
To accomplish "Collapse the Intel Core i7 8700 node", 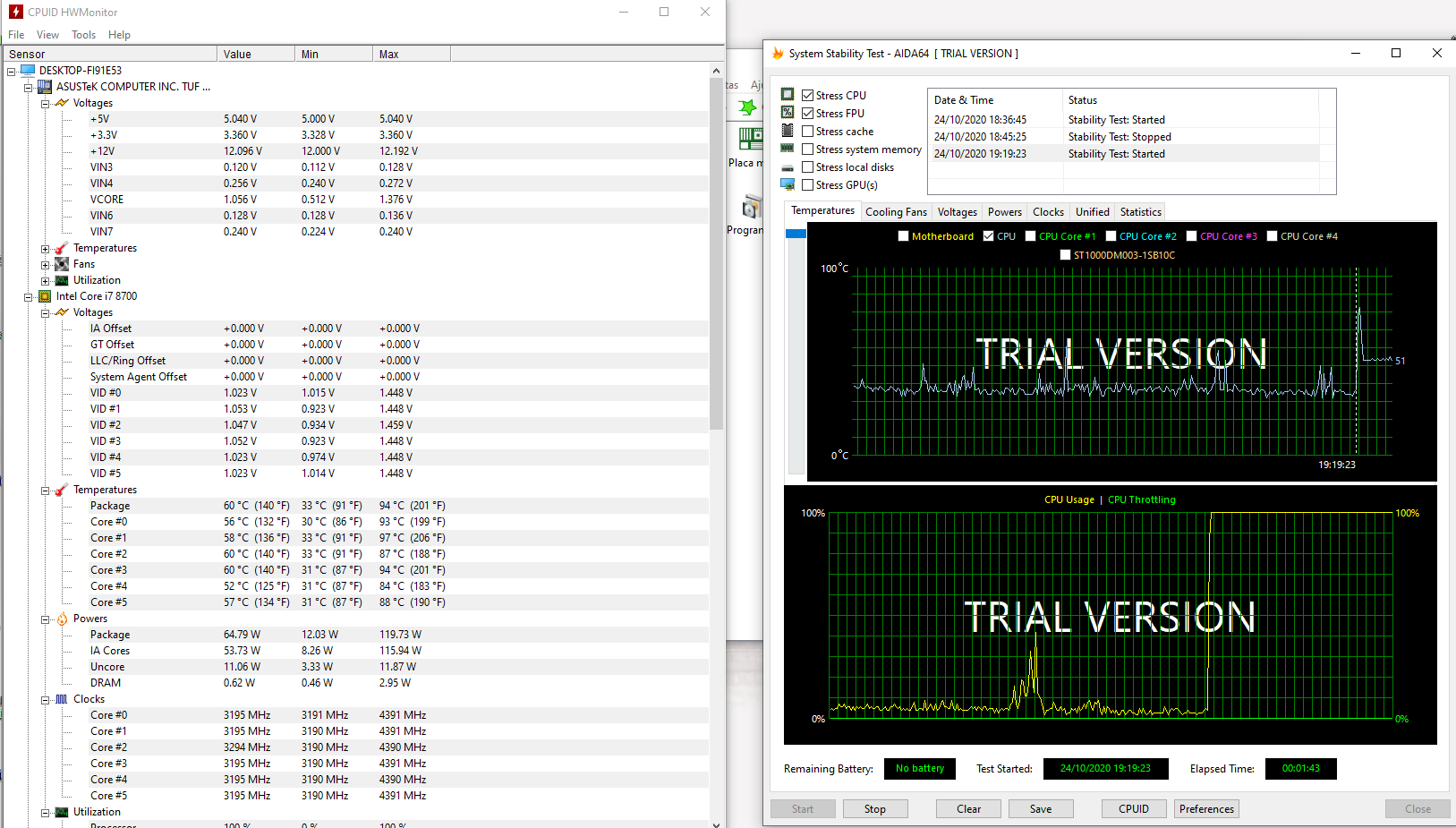I will 28,296.
